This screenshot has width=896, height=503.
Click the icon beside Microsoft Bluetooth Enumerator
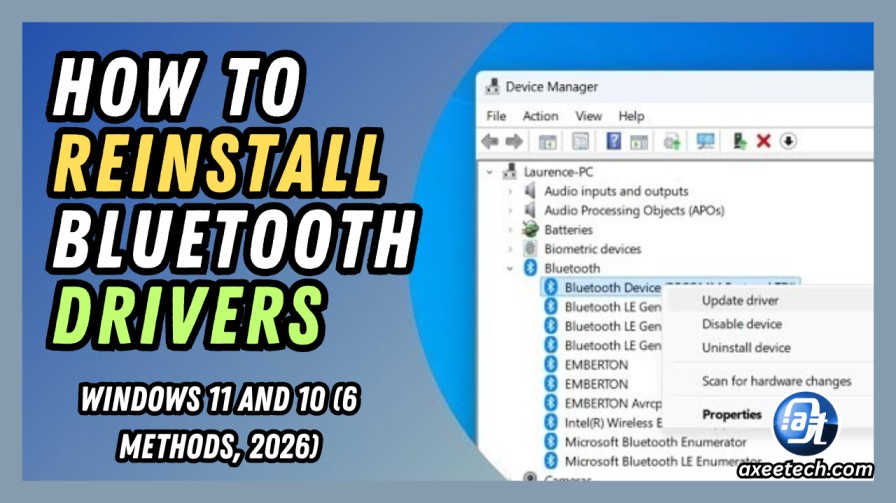[551, 442]
